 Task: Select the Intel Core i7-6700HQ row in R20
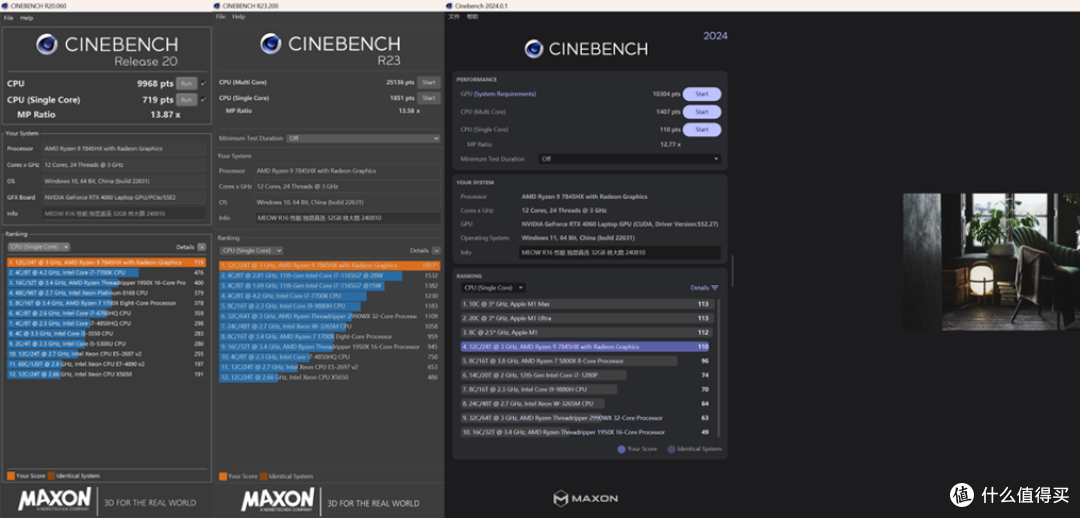coord(107,313)
